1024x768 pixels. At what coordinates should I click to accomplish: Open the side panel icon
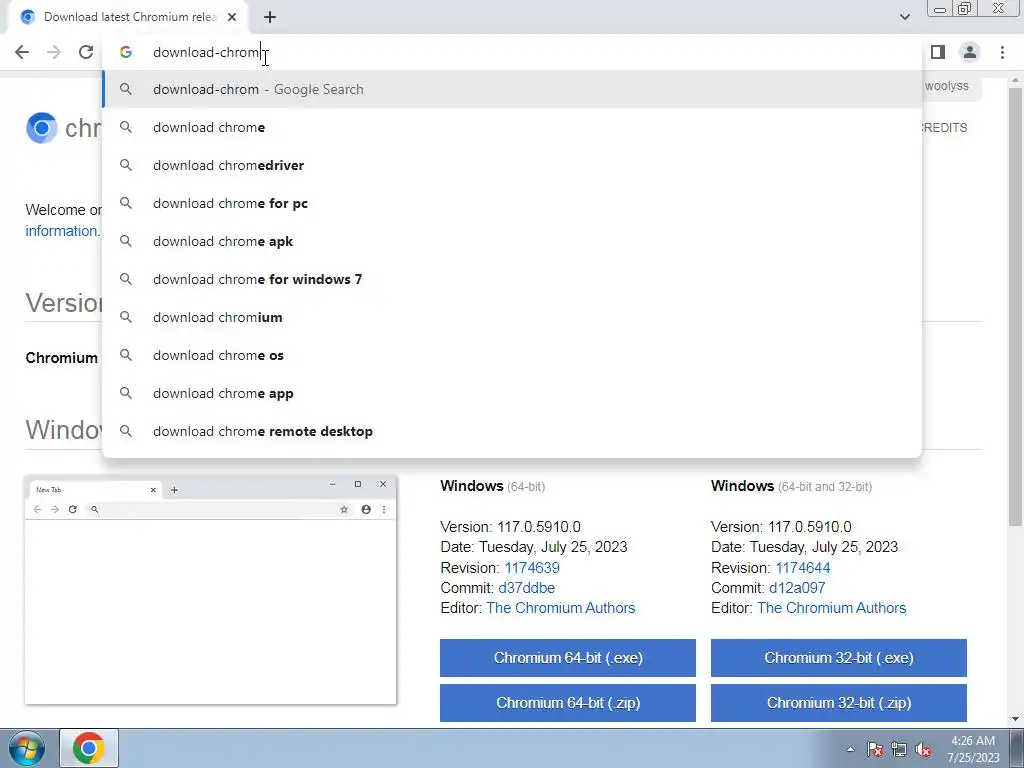click(938, 52)
